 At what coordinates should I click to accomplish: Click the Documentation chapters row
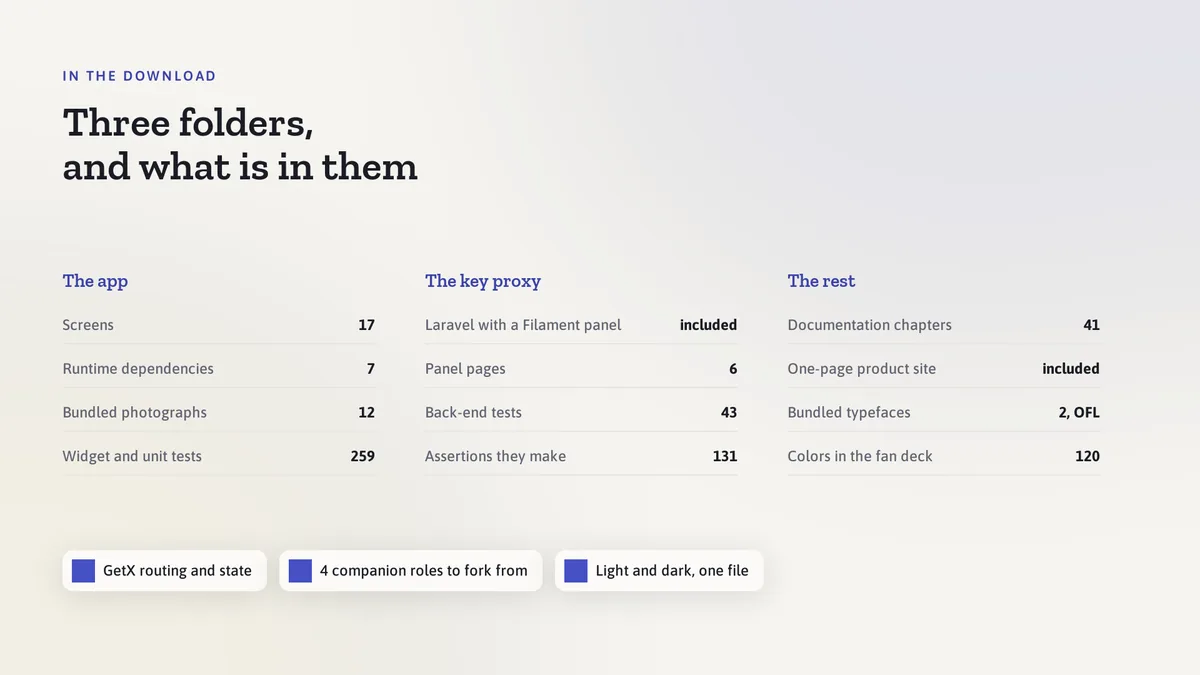(944, 325)
